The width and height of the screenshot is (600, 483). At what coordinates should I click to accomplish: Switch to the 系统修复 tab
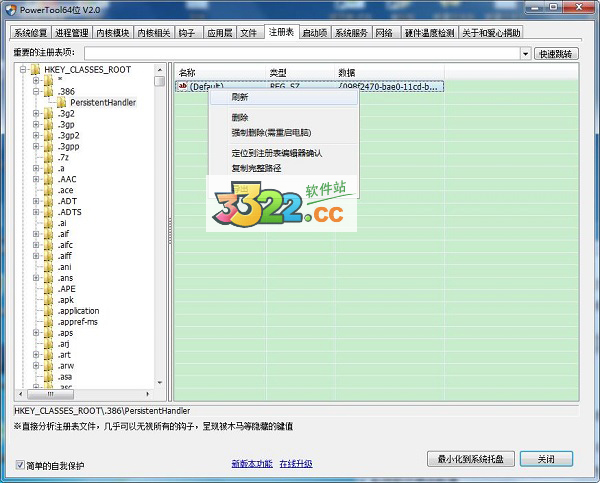point(31,33)
